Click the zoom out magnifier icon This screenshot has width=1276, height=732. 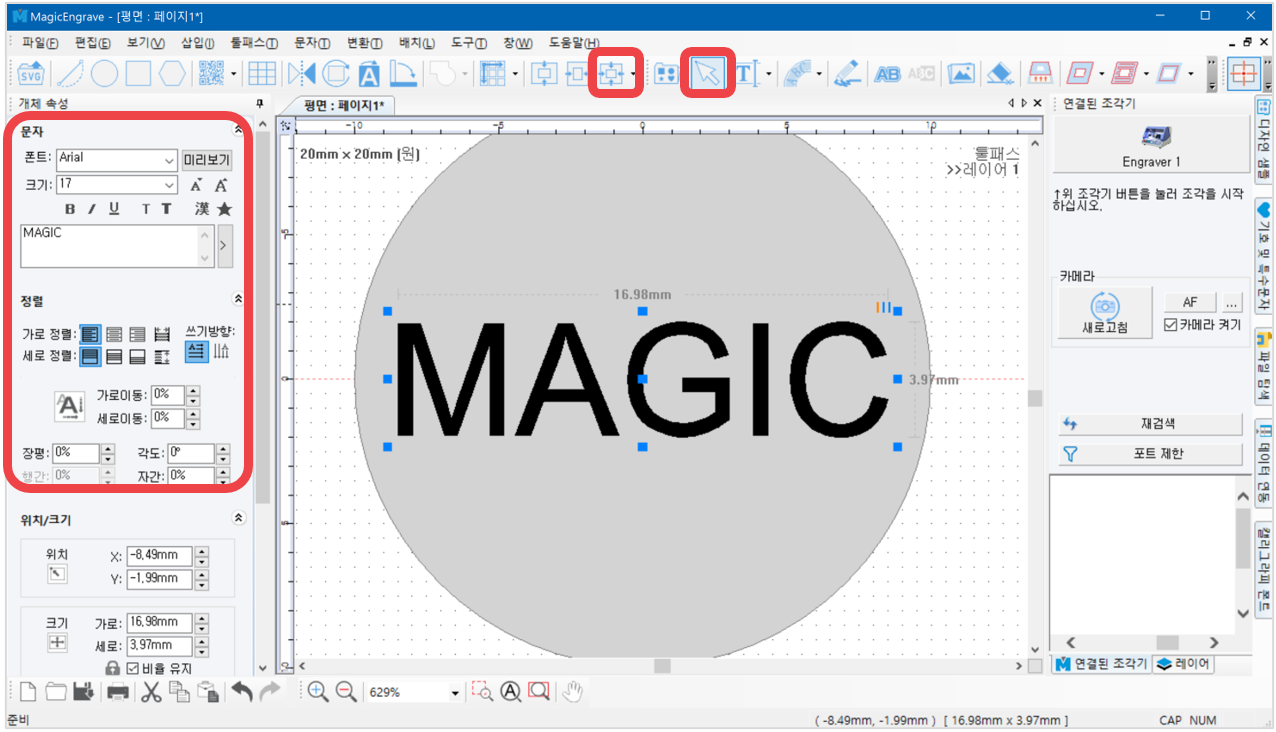[x=346, y=691]
